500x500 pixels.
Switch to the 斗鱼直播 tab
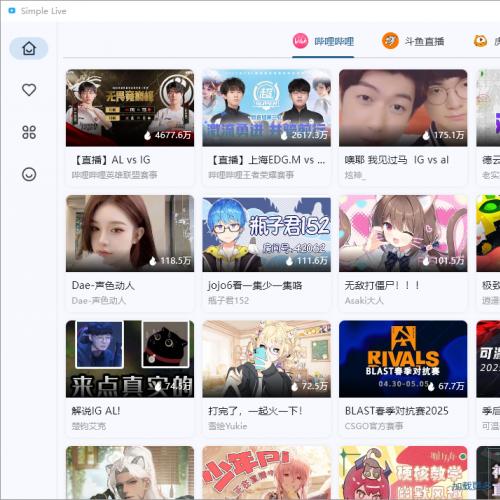tap(413, 41)
